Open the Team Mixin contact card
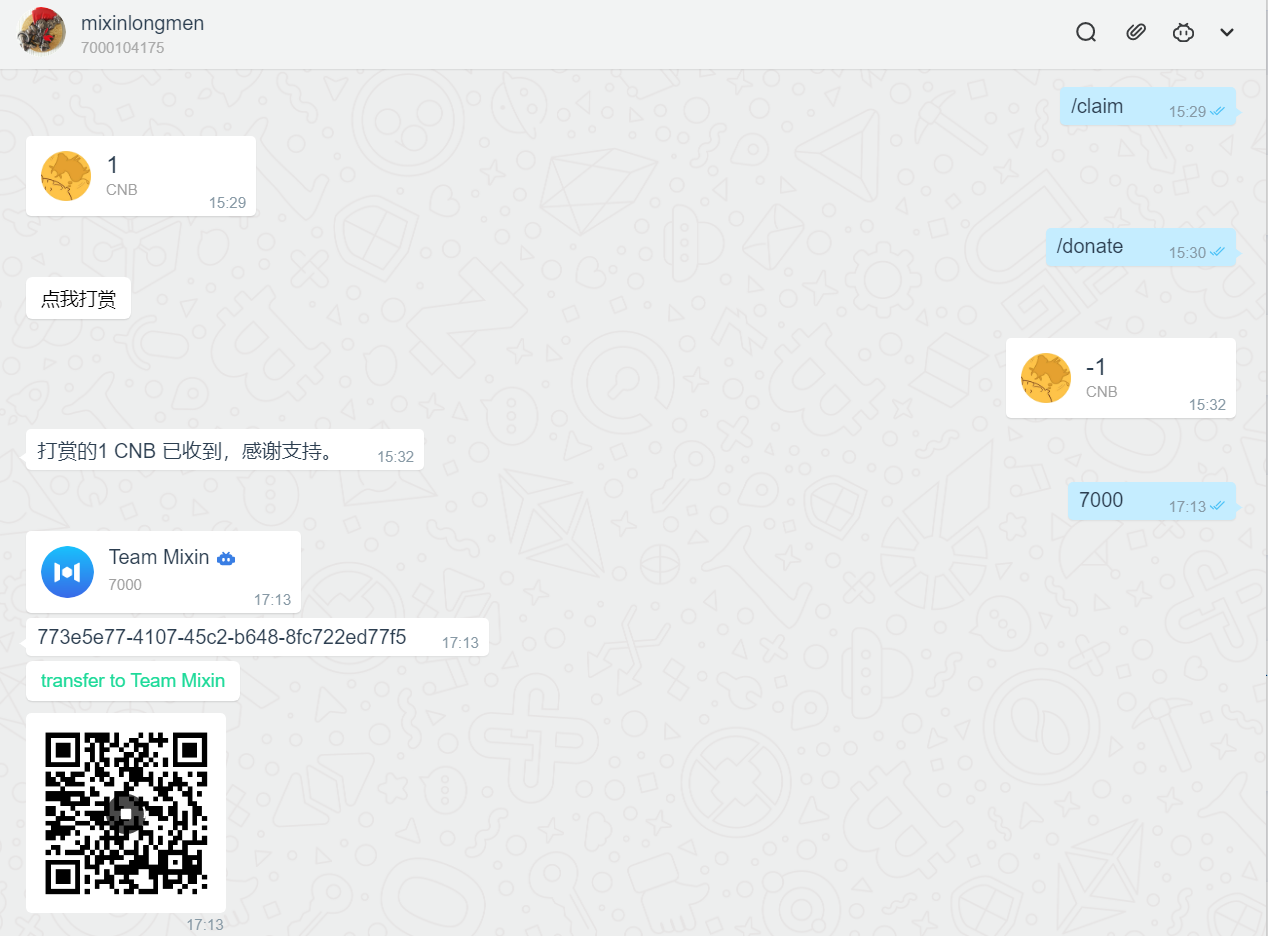 (x=163, y=572)
